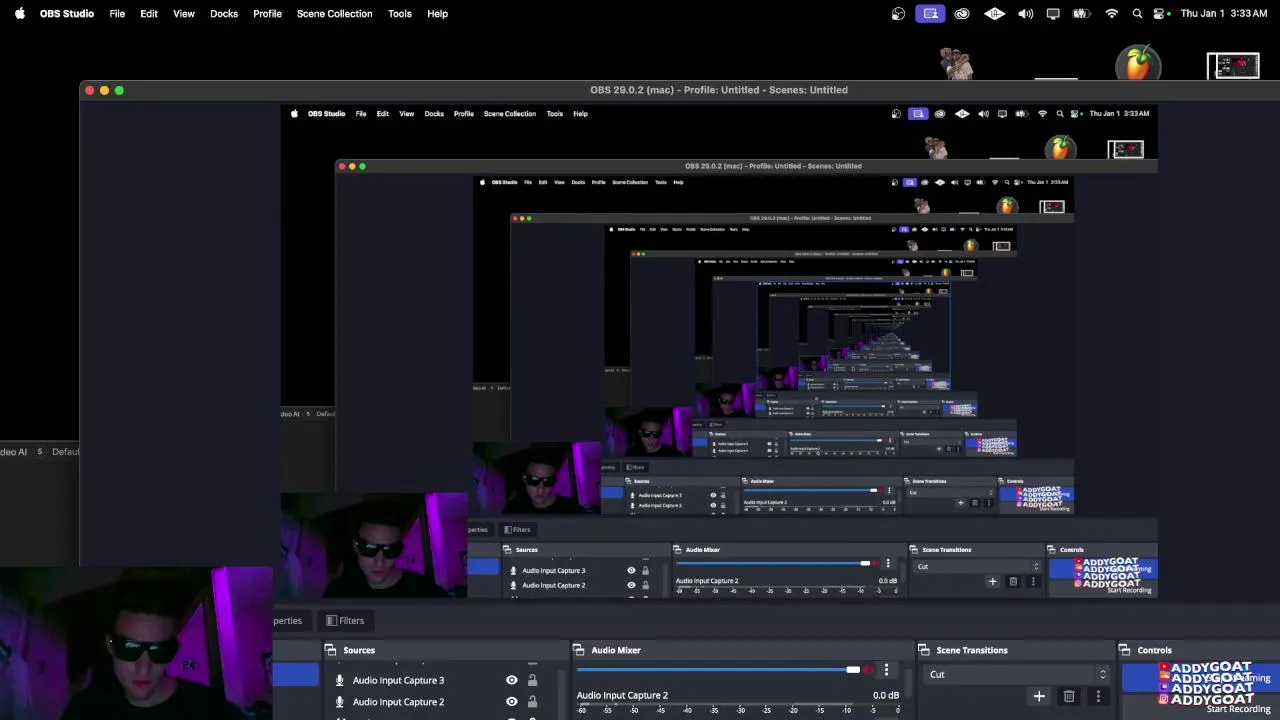Image resolution: width=1280 pixels, height=720 pixels.
Task: Click the OBS status icon in the menu bar
Action: point(898,14)
